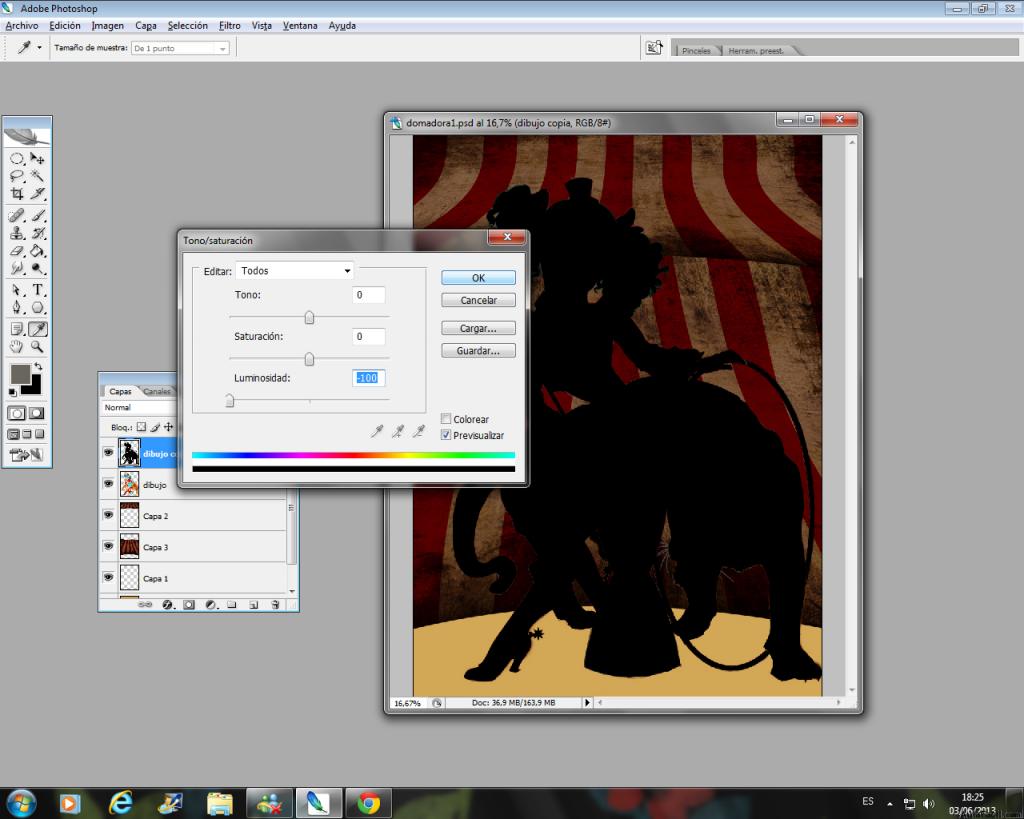Uncheck the Previsualizar checkbox
1024x819 pixels.
pyautogui.click(x=446, y=435)
